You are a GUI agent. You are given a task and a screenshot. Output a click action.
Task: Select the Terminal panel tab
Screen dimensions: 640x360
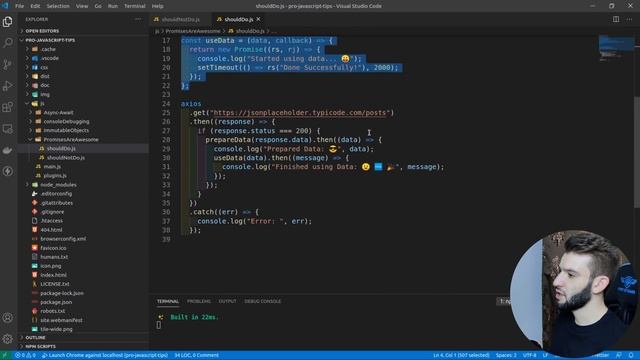tap(168, 301)
